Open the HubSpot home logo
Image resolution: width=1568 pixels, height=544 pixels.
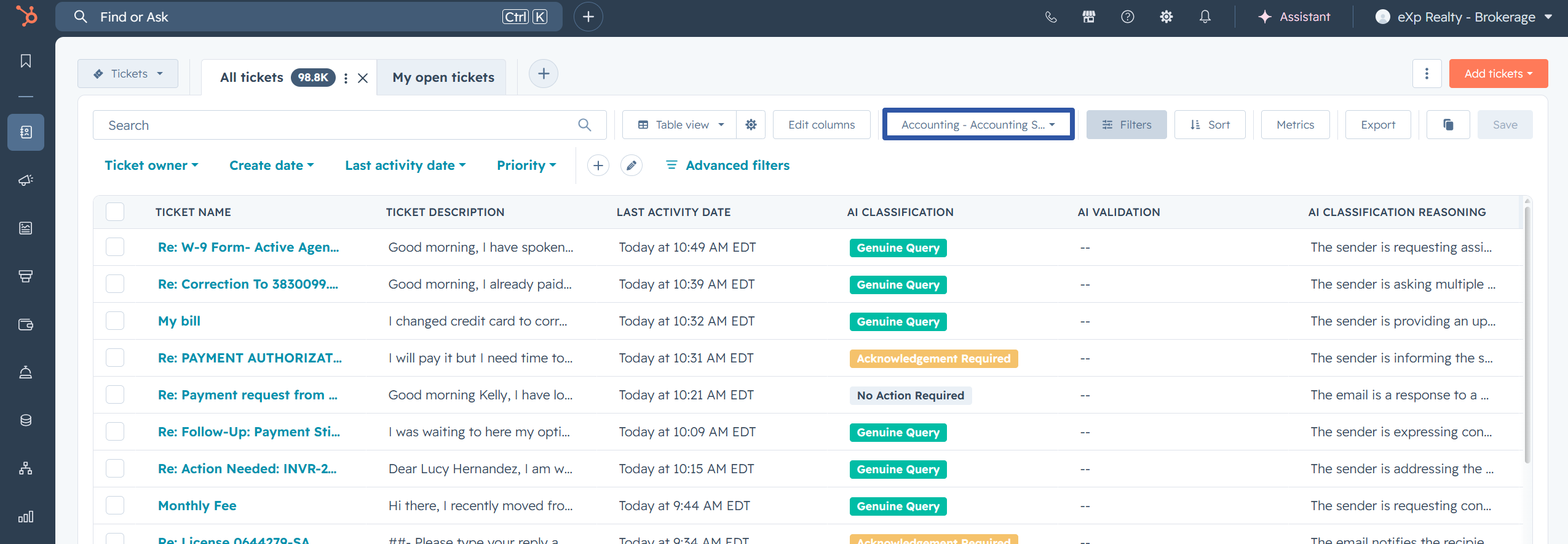[26, 16]
